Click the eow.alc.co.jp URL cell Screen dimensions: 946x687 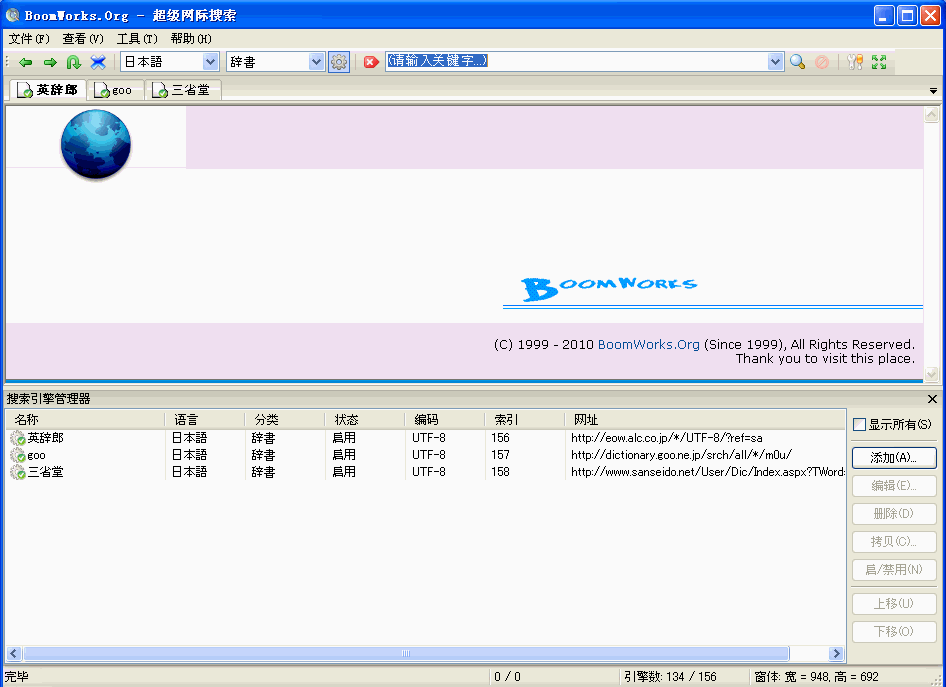pyautogui.click(x=667, y=438)
